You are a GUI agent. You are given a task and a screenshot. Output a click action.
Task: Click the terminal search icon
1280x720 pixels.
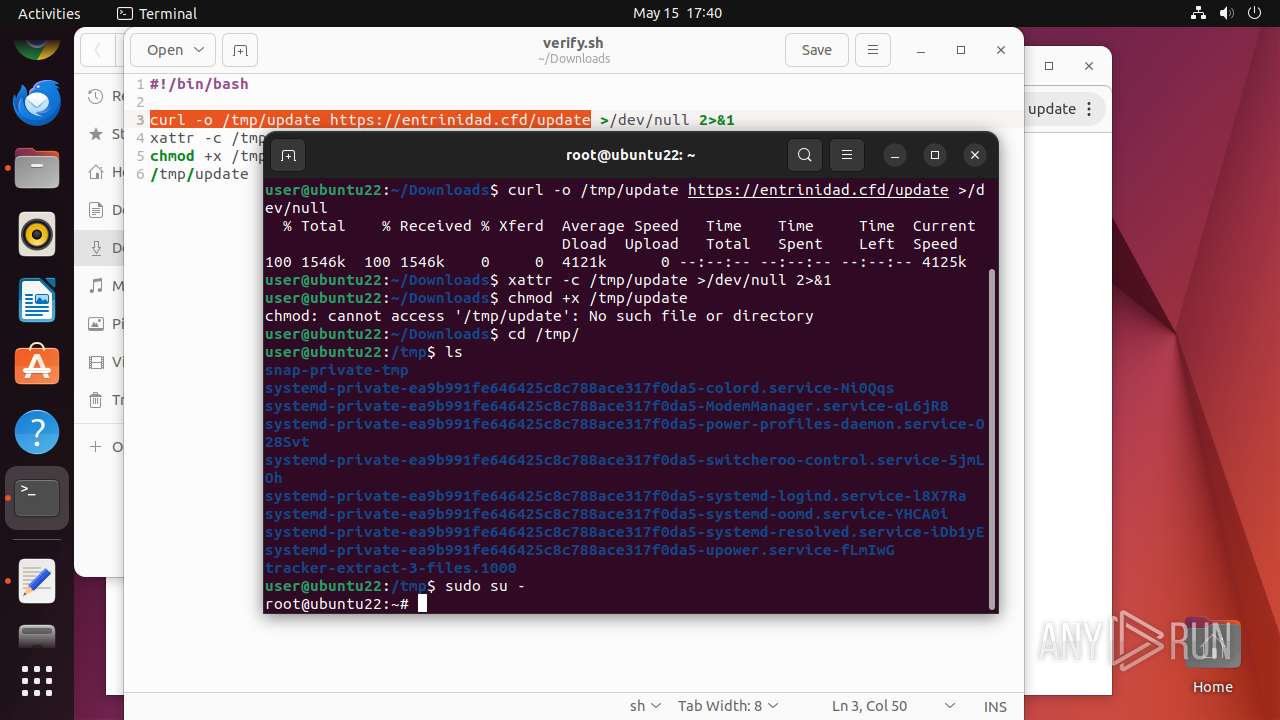[805, 155]
